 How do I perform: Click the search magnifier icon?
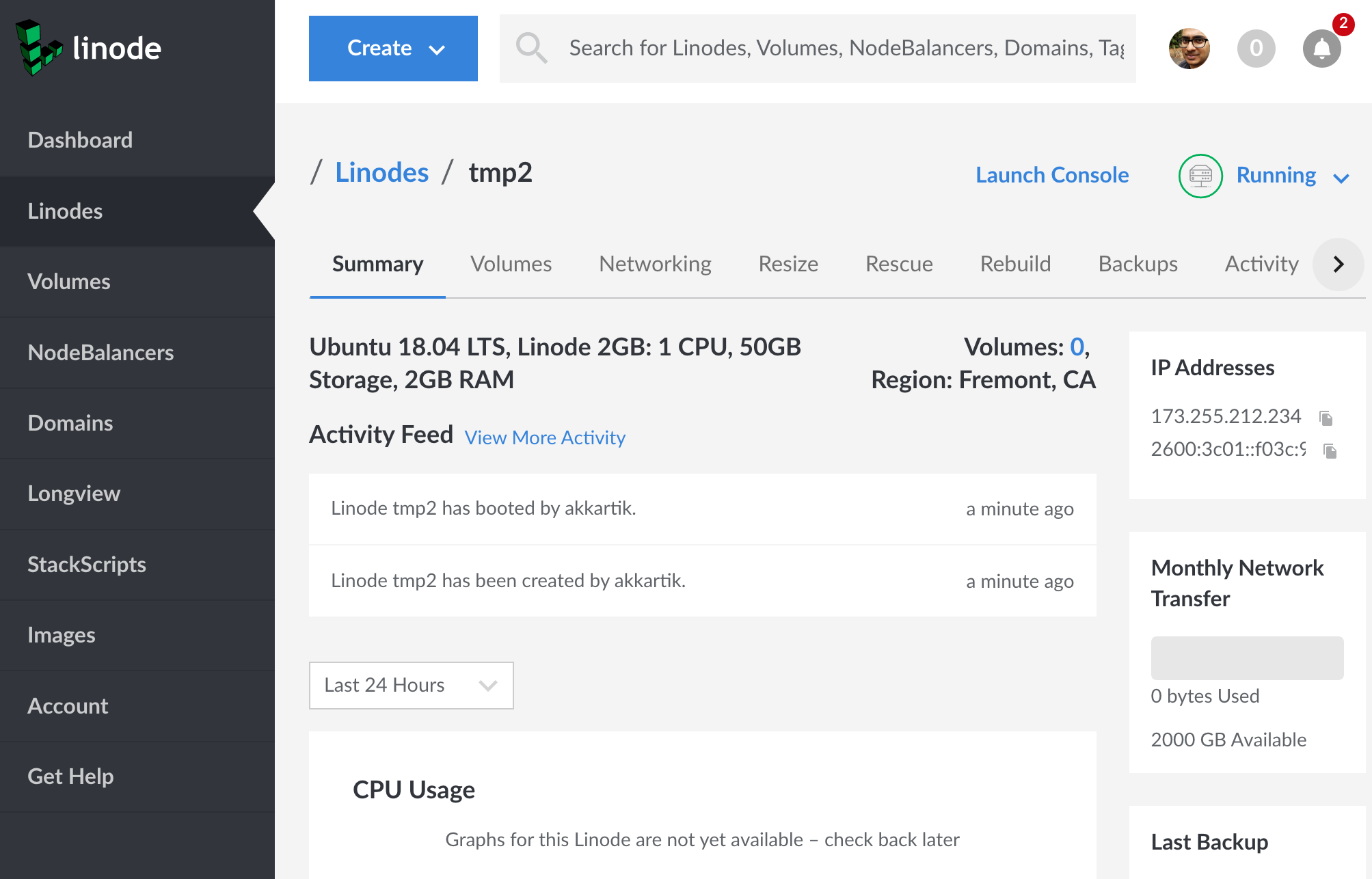point(531,48)
